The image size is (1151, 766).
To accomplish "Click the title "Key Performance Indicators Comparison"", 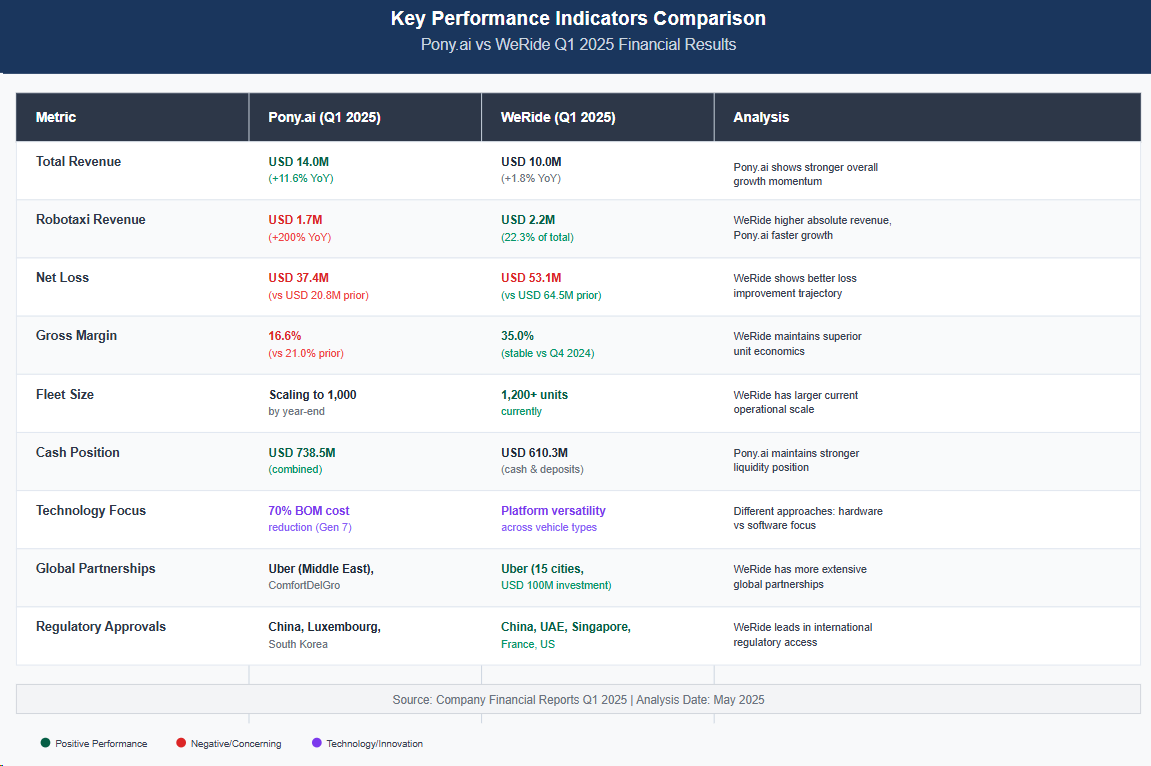I will (578, 18).
